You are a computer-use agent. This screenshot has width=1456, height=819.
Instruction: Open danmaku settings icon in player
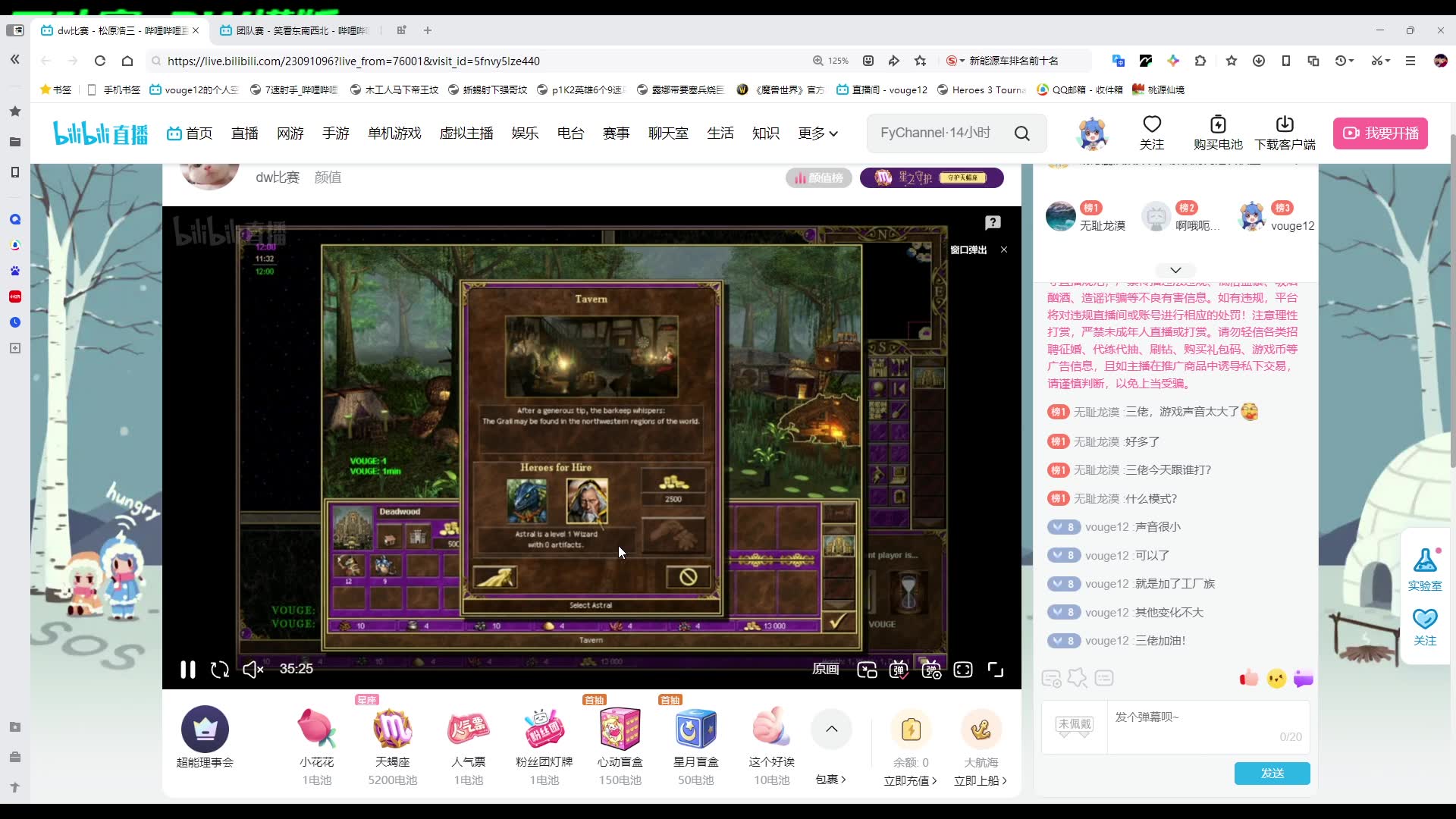(x=931, y=670)
